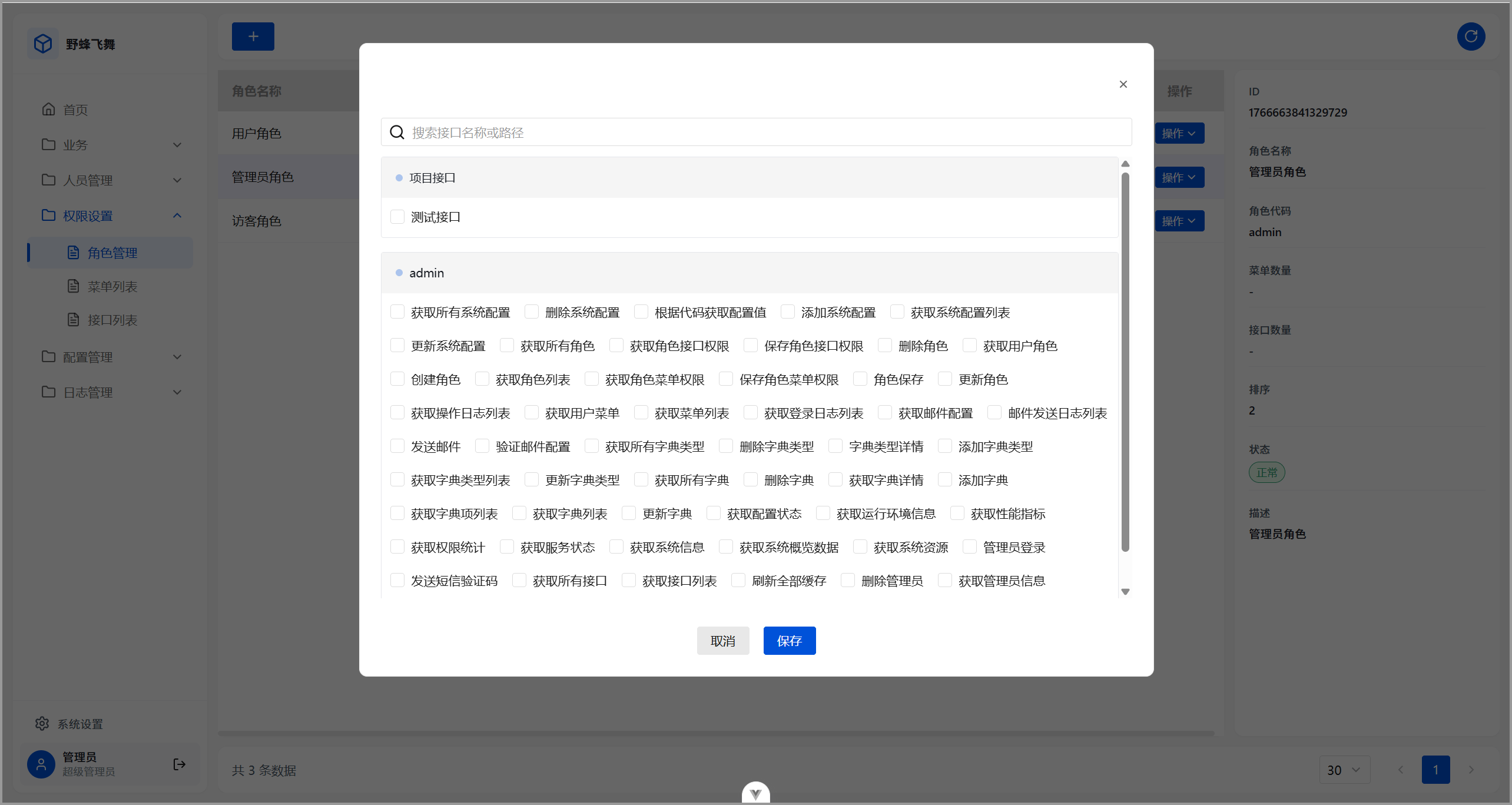Click the gear icon for 系统设置
The width and height of the screenshot is (1512, 805).
click(x=42, y=723)
